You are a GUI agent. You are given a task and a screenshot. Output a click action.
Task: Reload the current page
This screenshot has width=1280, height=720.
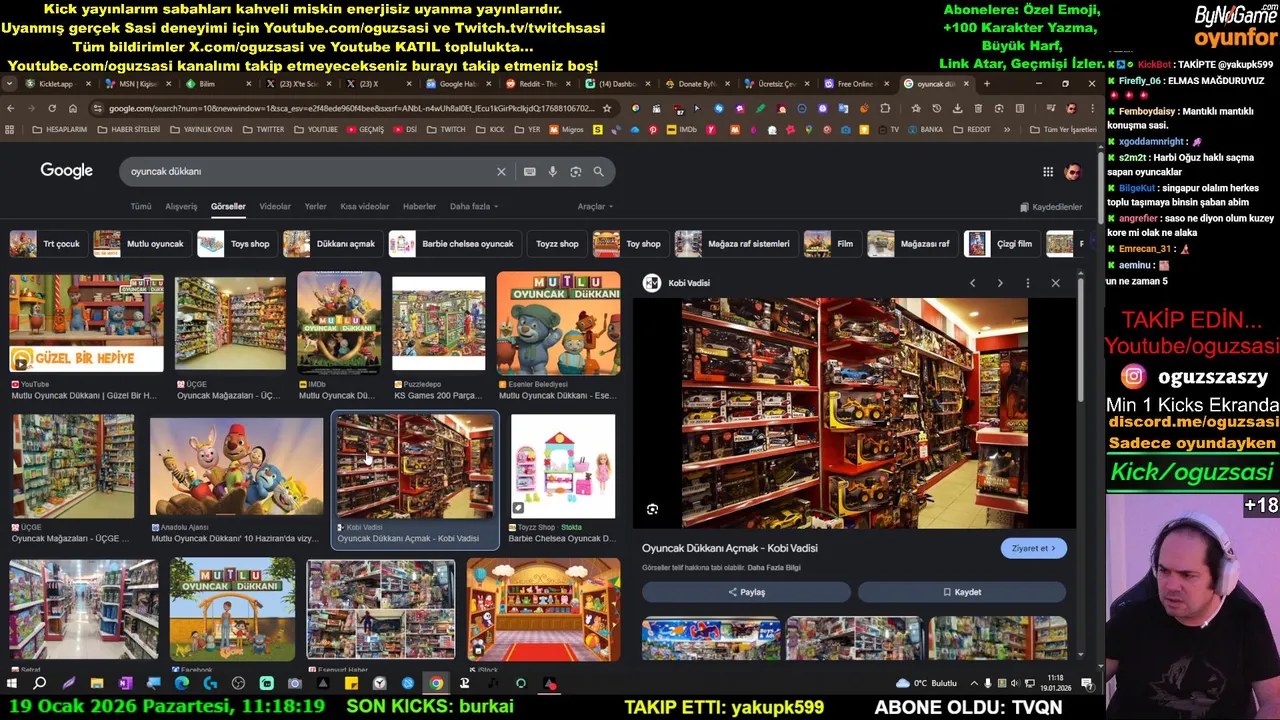[x=52, y=108]
